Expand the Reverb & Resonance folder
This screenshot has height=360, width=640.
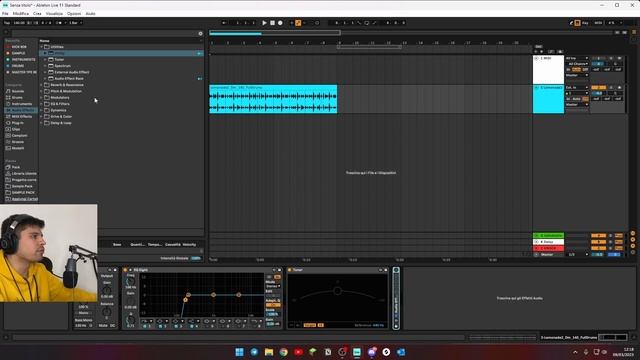pyautogui.click(x=42, y=85)
